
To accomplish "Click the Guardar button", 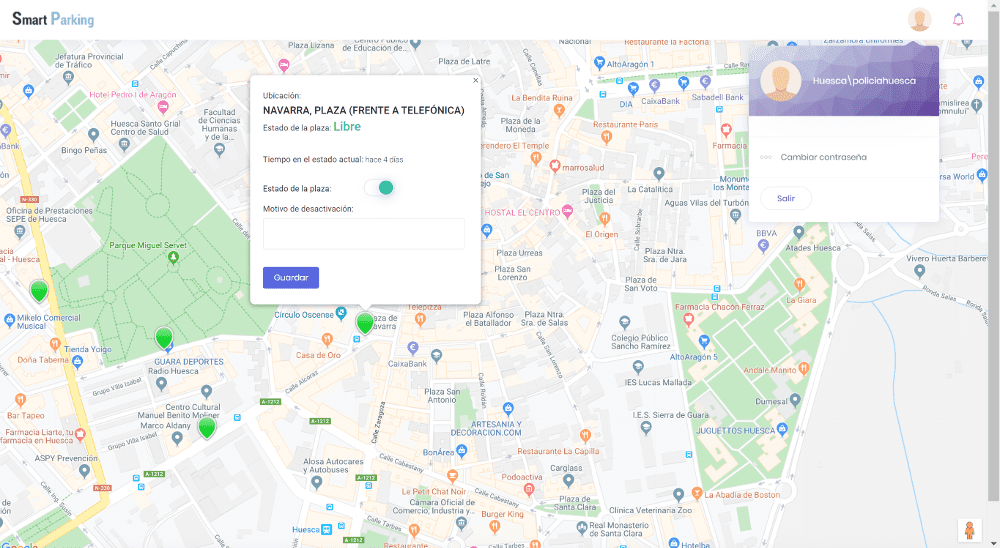I will pyautogui.click(x=291, y=278).
